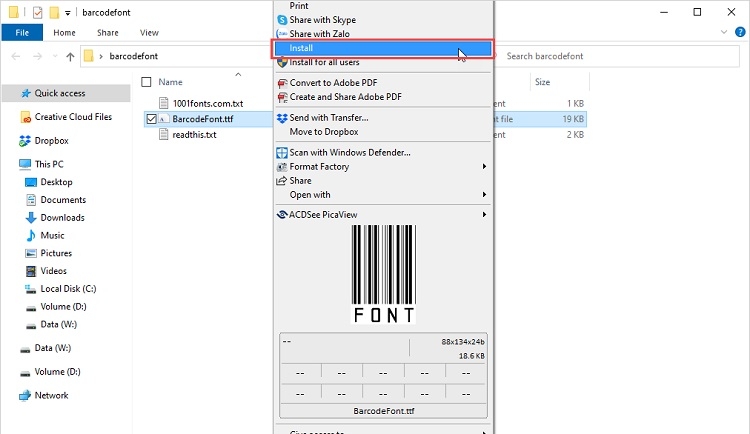
Task: Sort by the Name column header
Action: [x=170, y=82]
